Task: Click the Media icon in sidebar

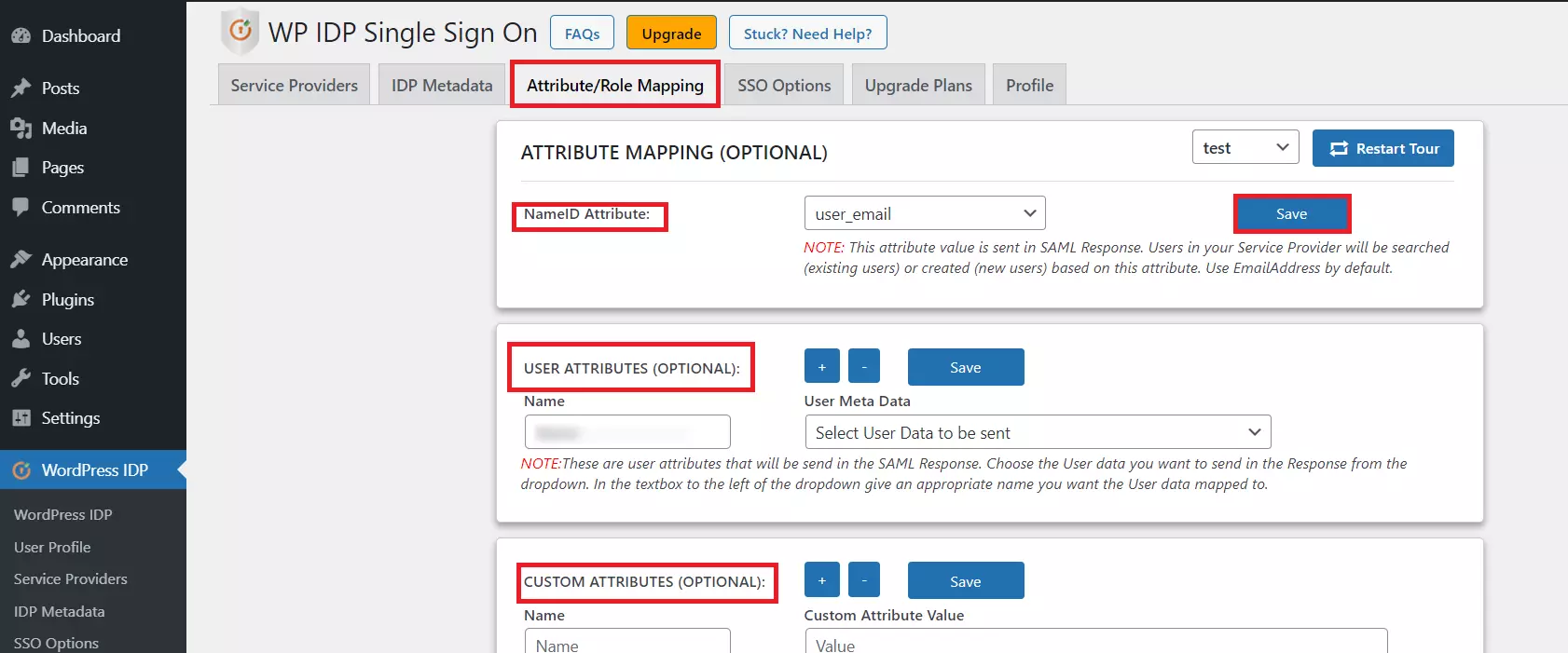Action: pos(21,128)
